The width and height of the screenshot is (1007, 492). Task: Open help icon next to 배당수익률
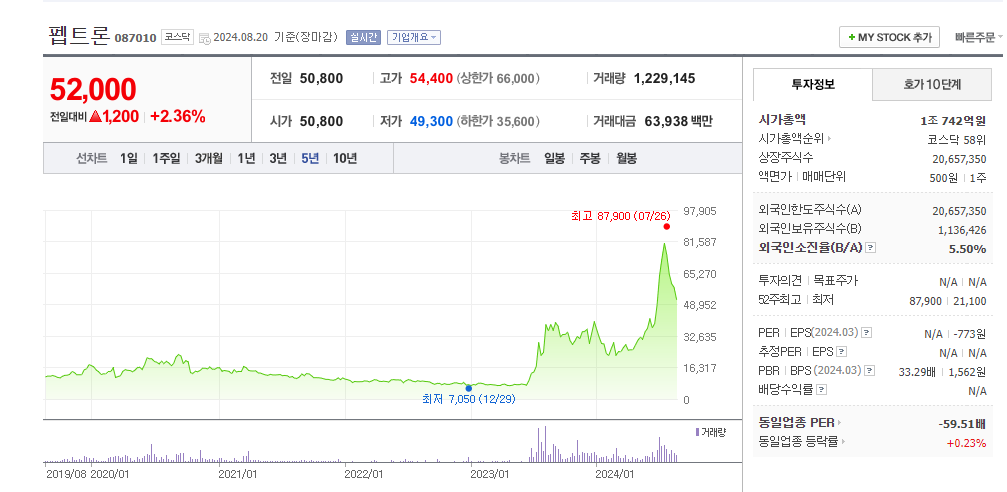click(821, 389)
